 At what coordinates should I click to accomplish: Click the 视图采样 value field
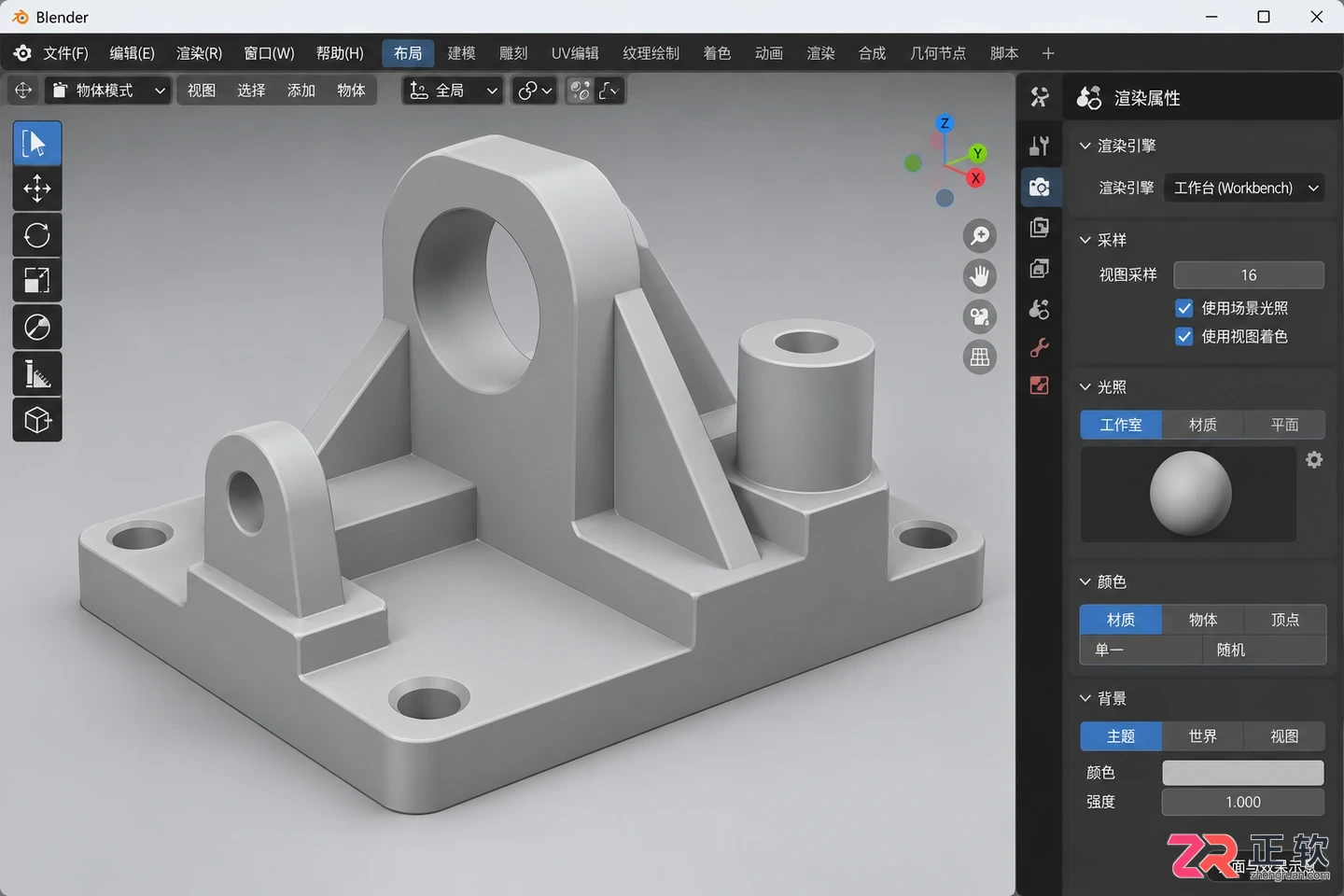1249,275
